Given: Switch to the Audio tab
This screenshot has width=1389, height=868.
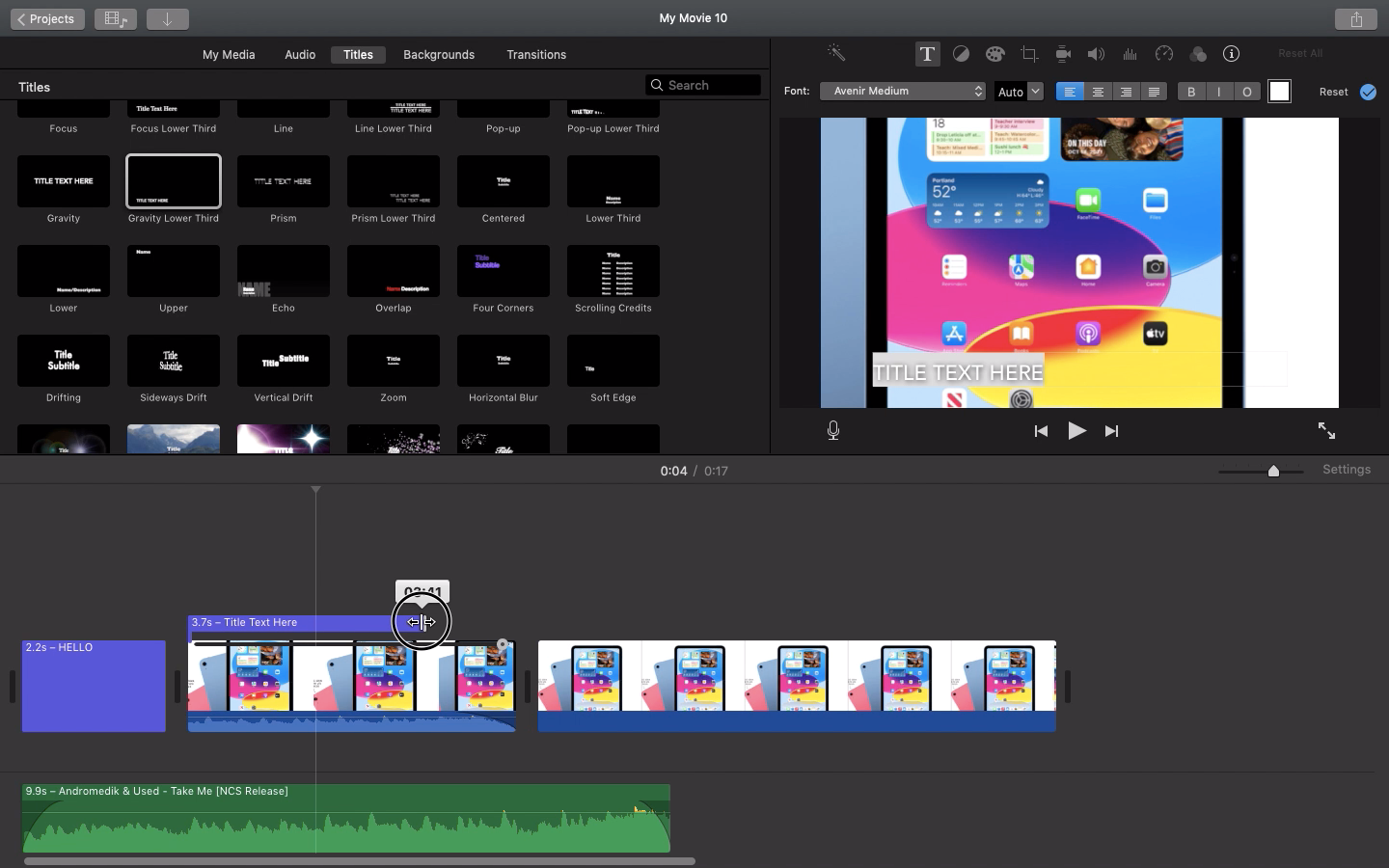Looking at the screenshot, I should [300, 55].
